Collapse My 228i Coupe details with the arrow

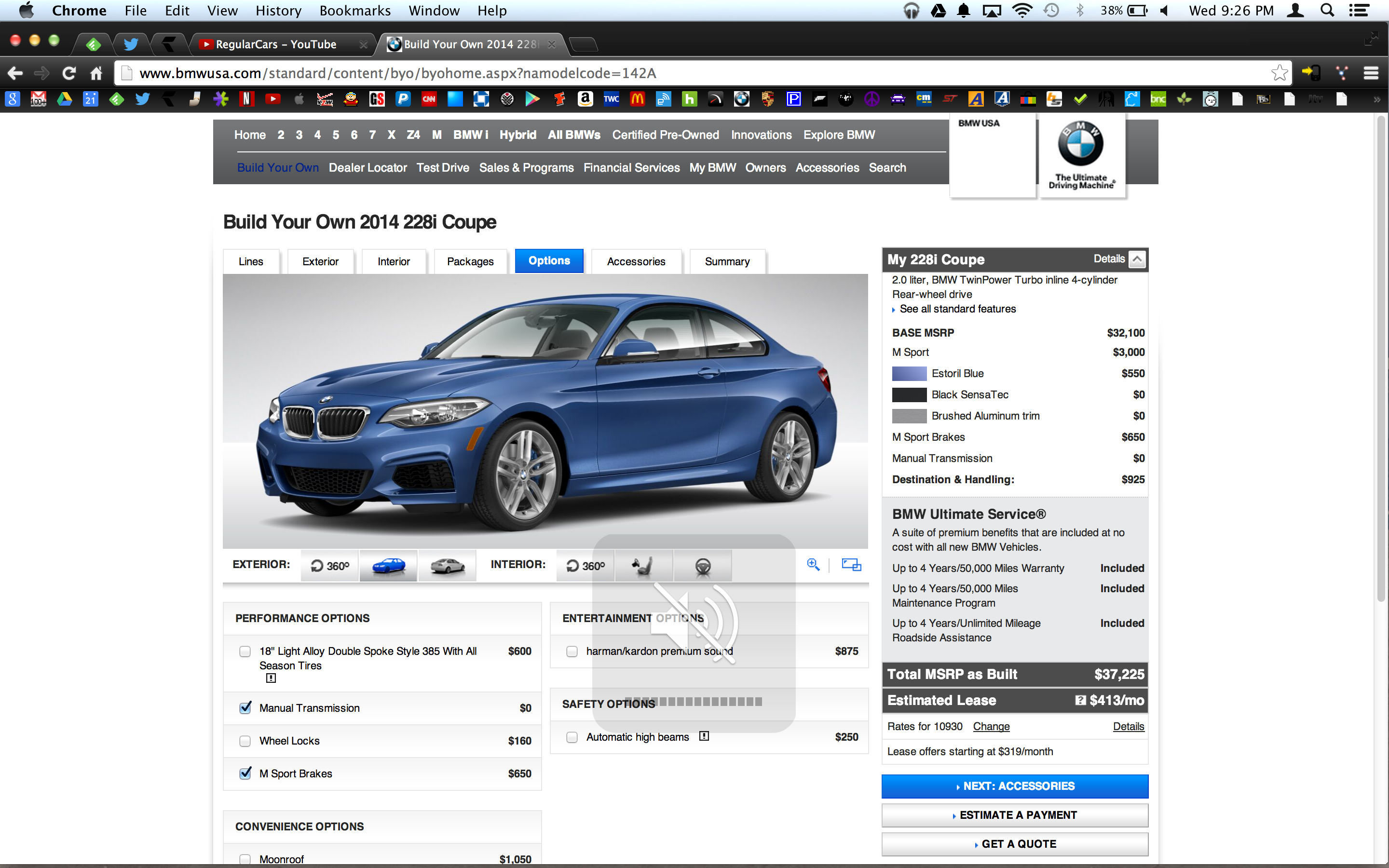1137,259
